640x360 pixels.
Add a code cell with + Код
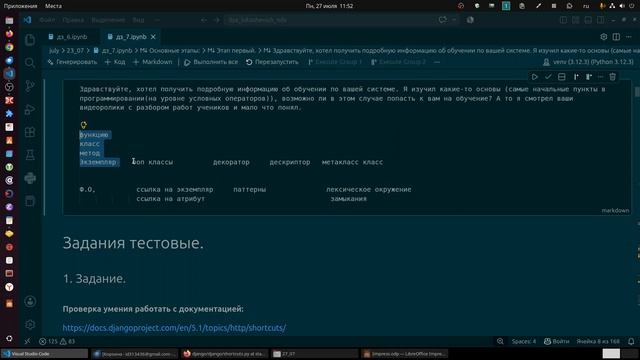point(115,62)
